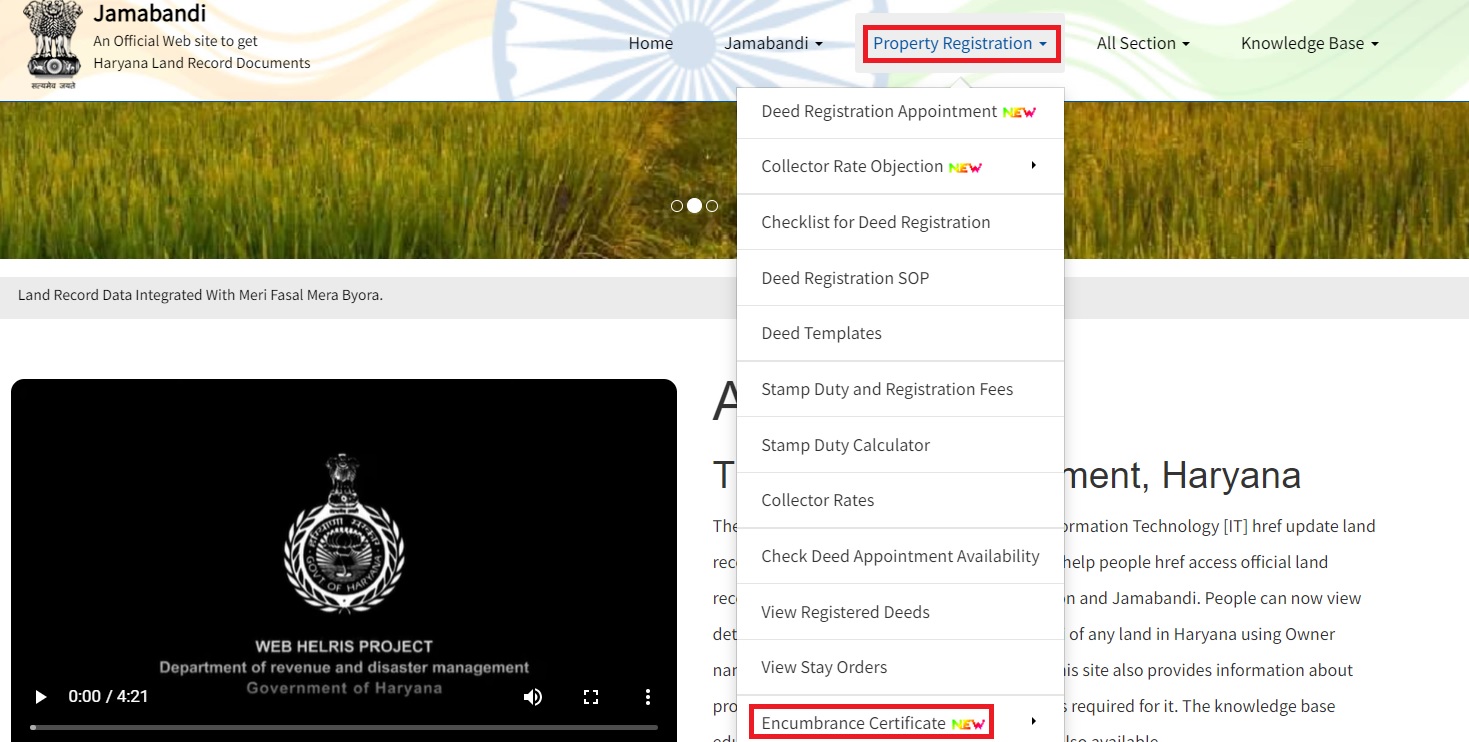This screenshot has height=742, width=1469.
Task: Open the Stamp Duty Calculator
Action: (x=845, y=444)
